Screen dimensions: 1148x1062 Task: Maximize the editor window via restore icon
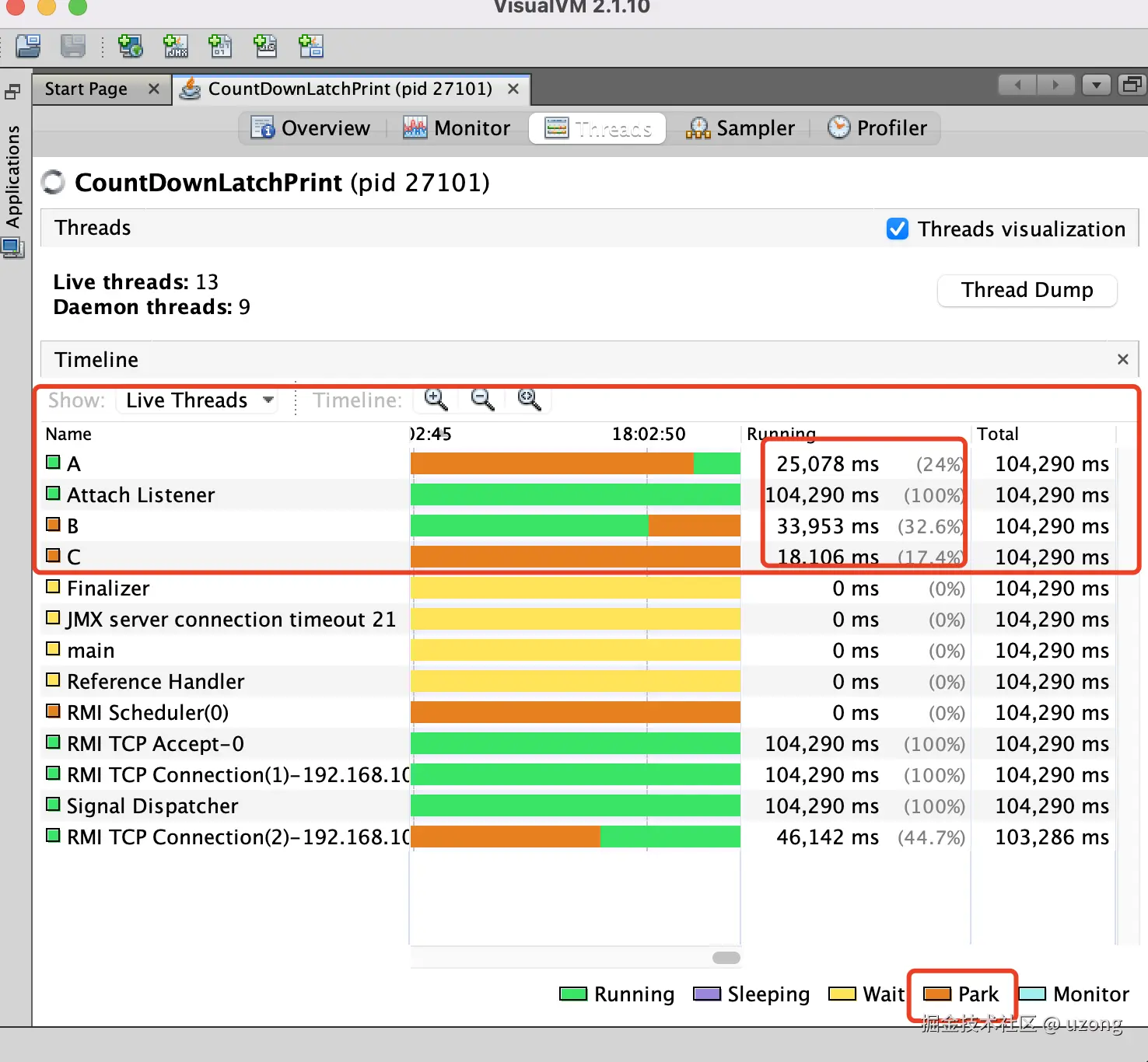click(1132, 85)
